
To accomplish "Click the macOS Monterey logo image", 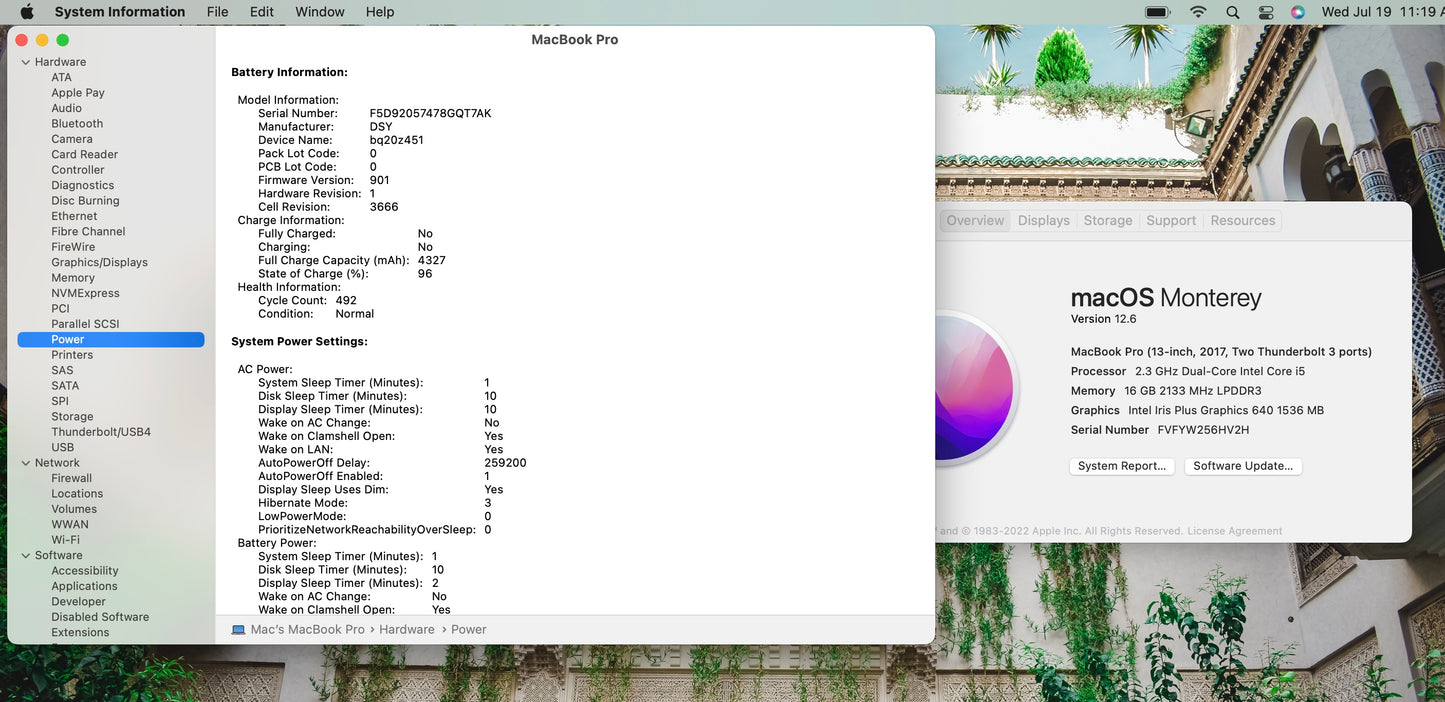I will 975,388.
